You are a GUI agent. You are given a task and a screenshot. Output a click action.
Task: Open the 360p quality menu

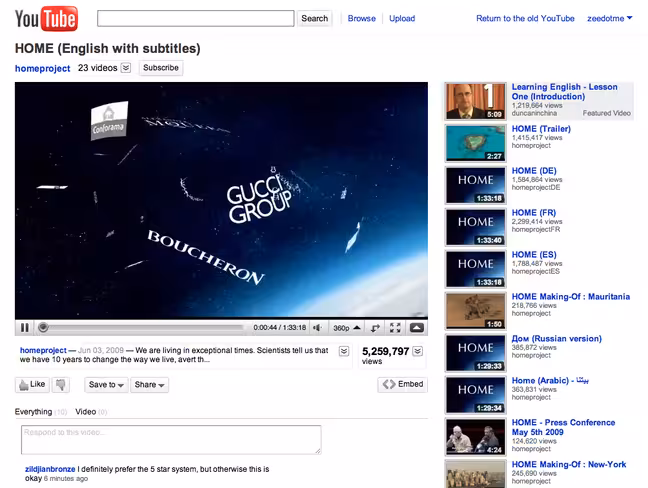(347, 328)
